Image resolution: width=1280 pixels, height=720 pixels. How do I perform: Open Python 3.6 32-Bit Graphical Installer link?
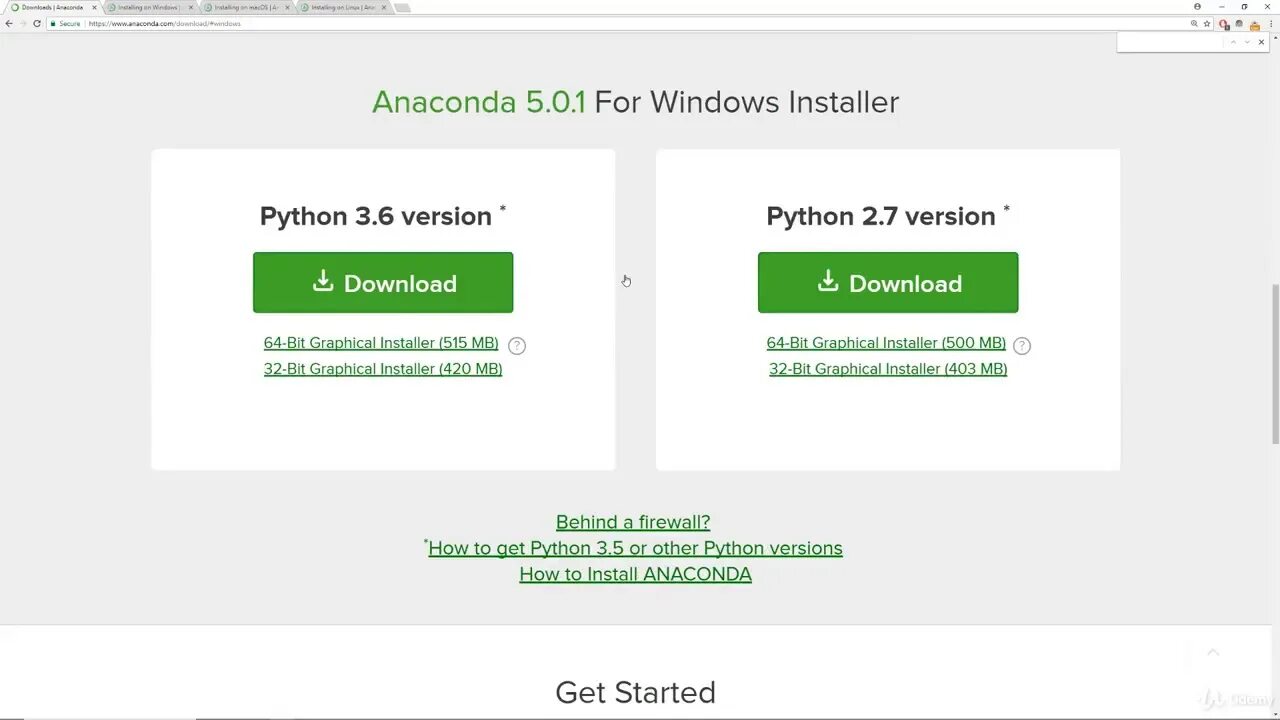tap(383, 369)
